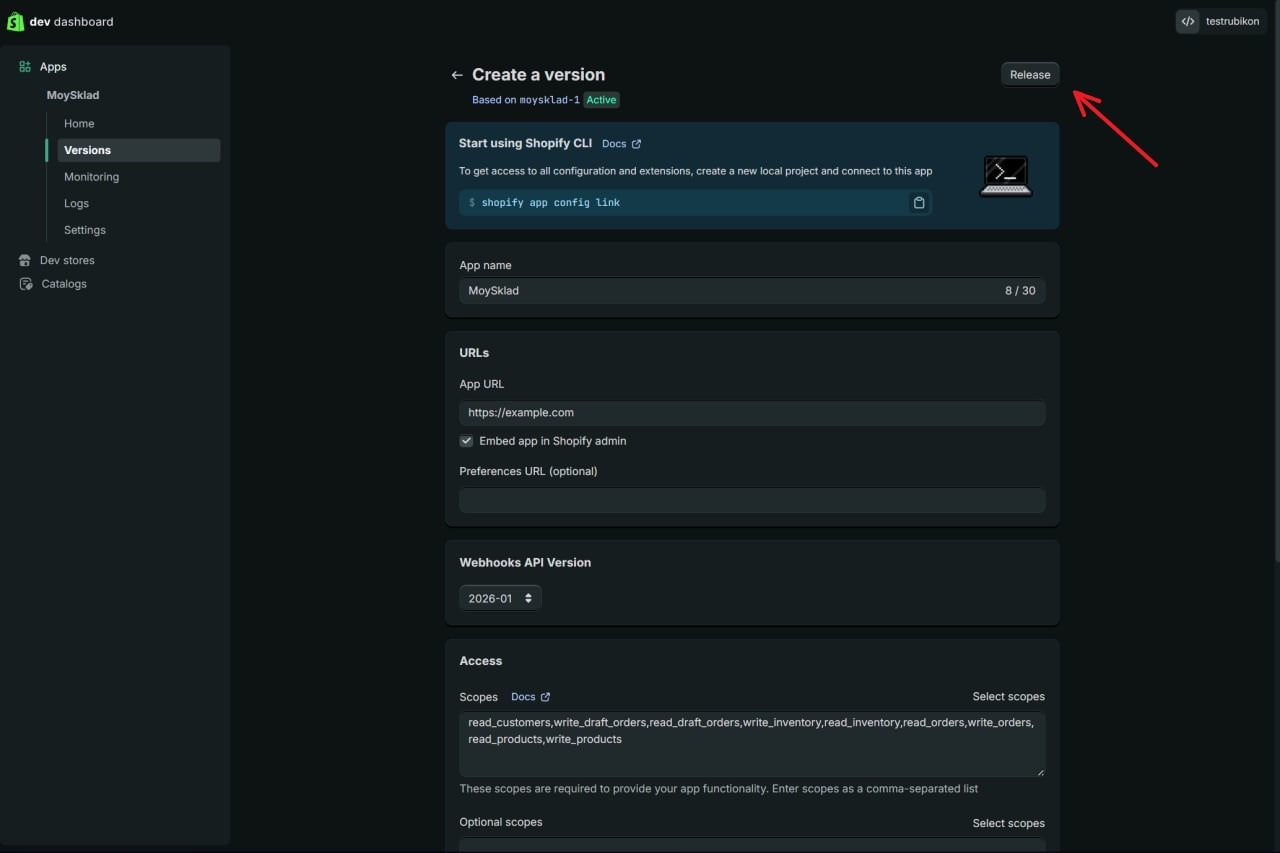Click the Scopes text area
The height and width of the screenshot is (853, 1280).
click(x=752, y=743)
